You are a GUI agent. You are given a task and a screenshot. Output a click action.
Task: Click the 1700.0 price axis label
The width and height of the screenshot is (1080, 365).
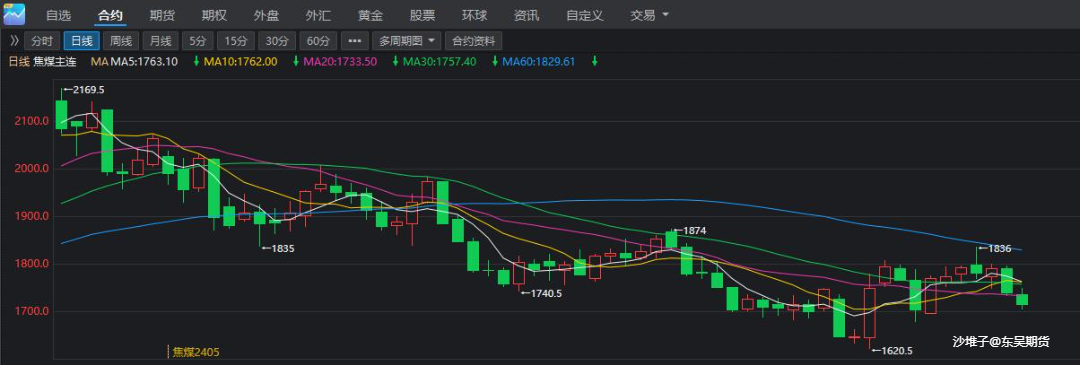31,311
